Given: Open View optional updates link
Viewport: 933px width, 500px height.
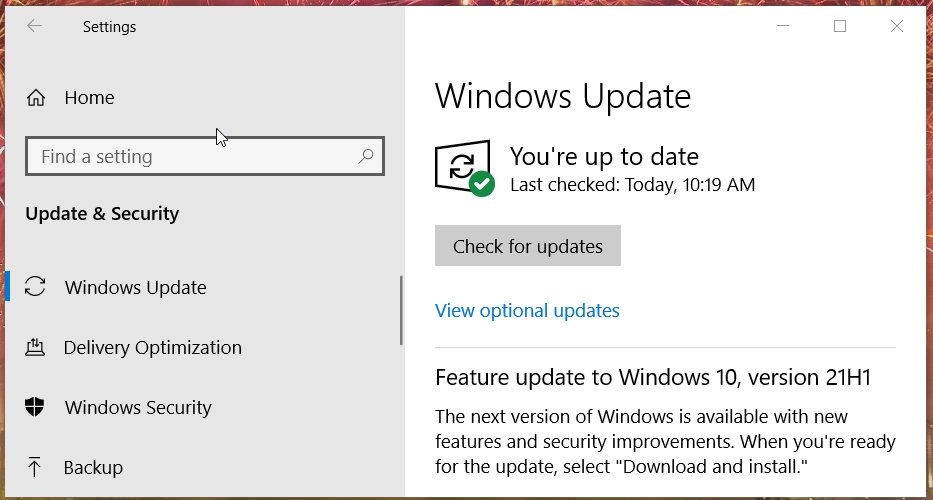Looking at the screenshot, I should (x=527, y=310).
